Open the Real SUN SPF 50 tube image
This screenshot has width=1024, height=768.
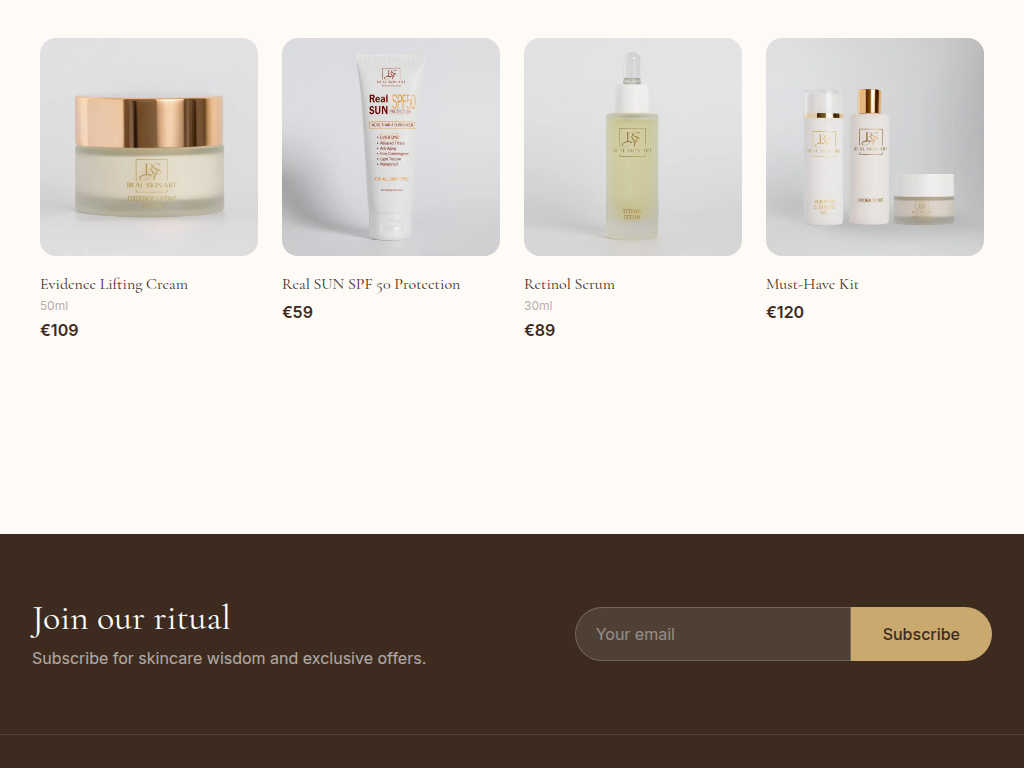391,147
